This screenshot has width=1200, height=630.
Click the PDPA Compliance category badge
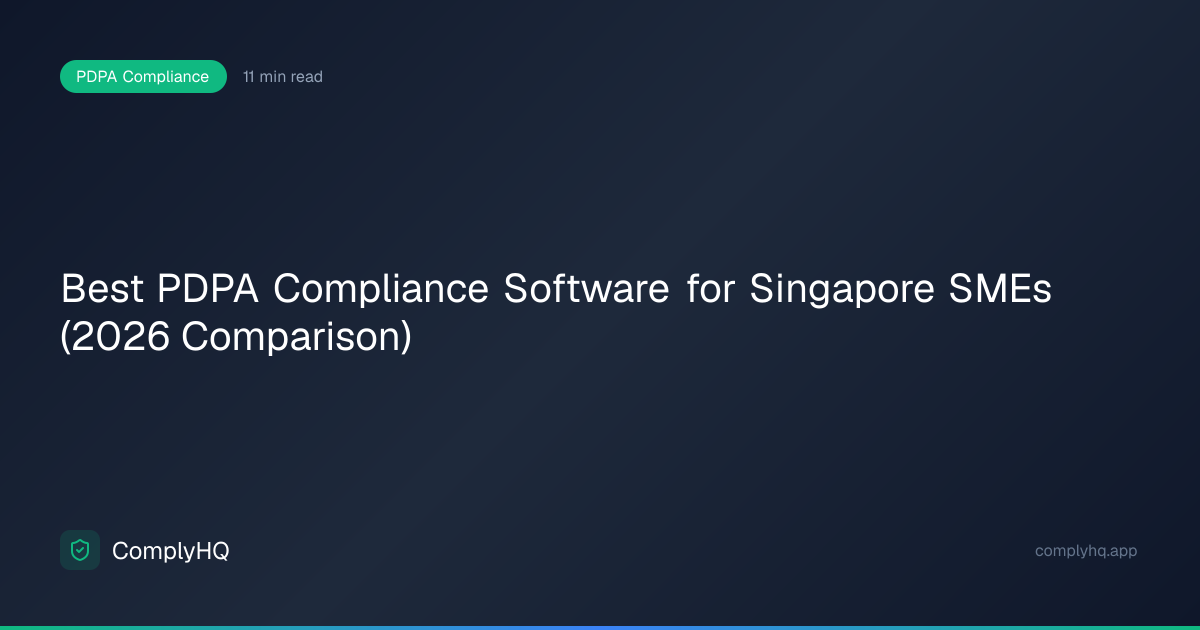(x=143, y=77)
